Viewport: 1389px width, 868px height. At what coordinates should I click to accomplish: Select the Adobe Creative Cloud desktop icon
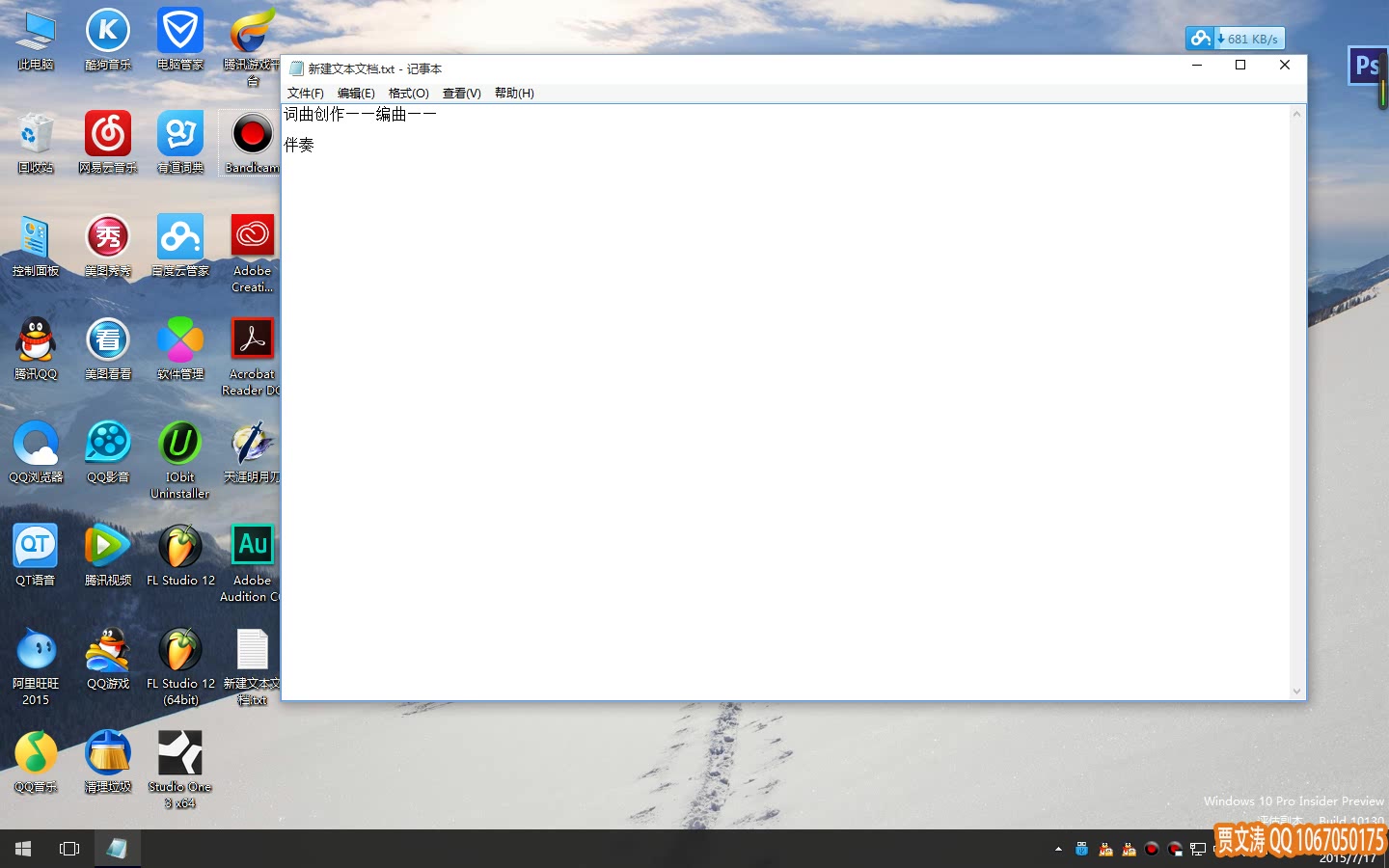(253, 254)
